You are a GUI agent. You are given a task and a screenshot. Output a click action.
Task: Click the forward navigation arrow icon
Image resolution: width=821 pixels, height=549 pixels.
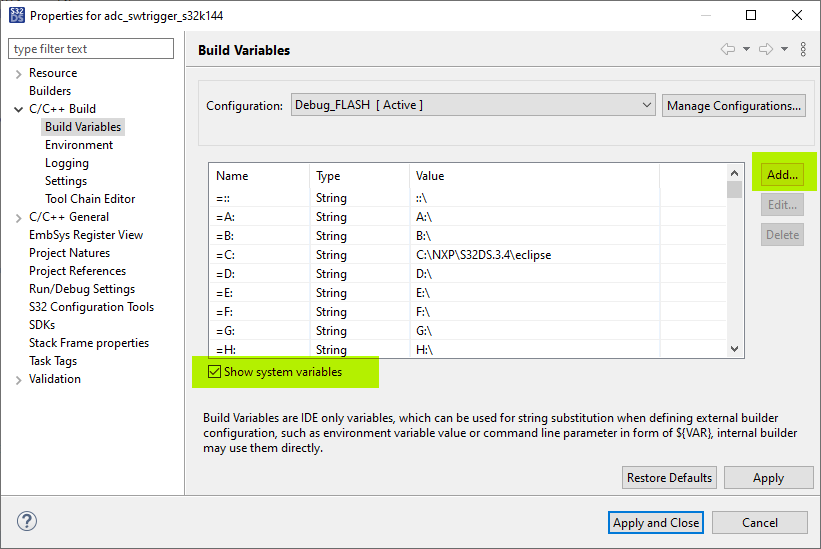(766, 50)
